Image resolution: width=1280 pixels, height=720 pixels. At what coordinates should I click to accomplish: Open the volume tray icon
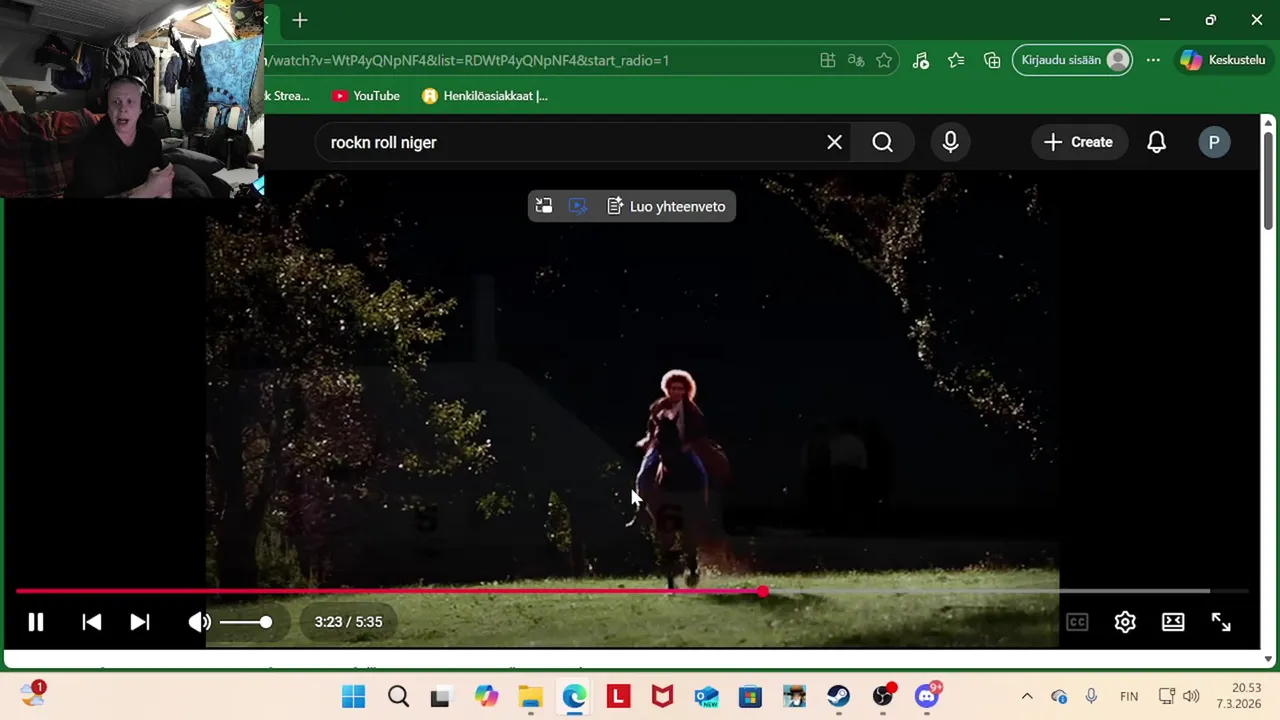1190,696
